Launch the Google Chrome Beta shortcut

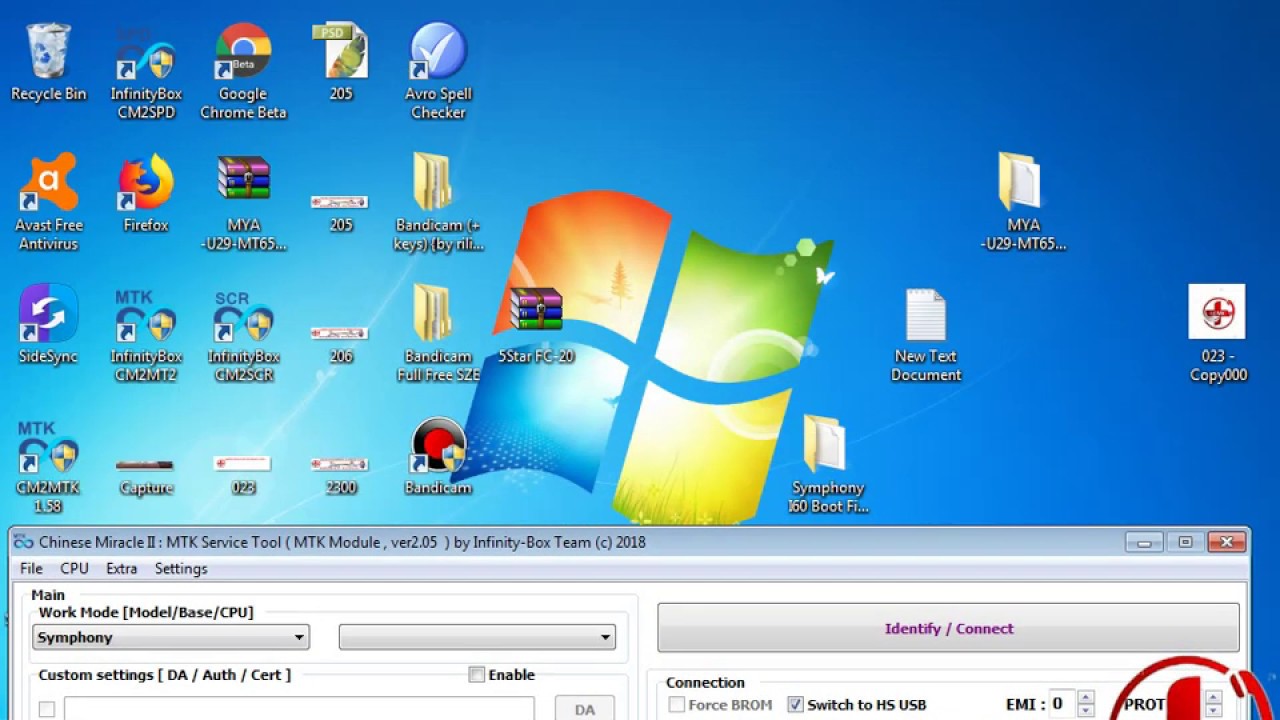[x=243, y=72]
